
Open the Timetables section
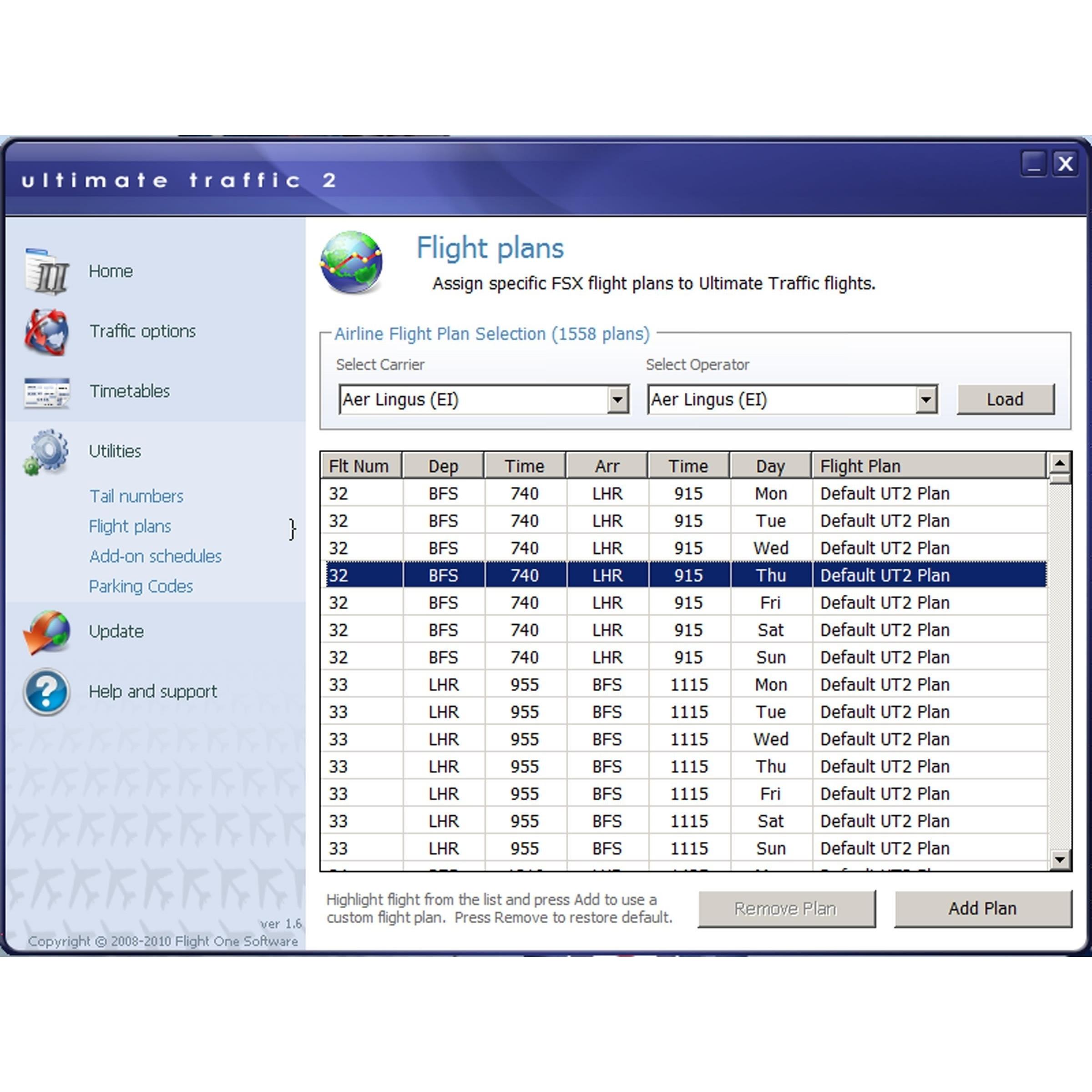[129, 391]
